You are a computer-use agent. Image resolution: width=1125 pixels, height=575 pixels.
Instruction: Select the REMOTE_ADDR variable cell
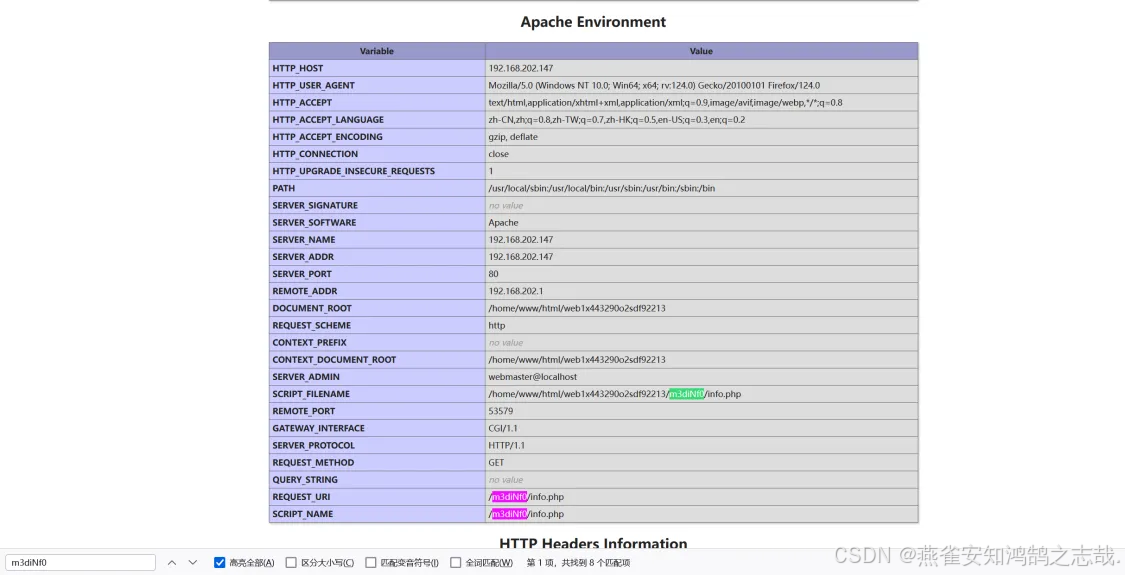point(377,291)
